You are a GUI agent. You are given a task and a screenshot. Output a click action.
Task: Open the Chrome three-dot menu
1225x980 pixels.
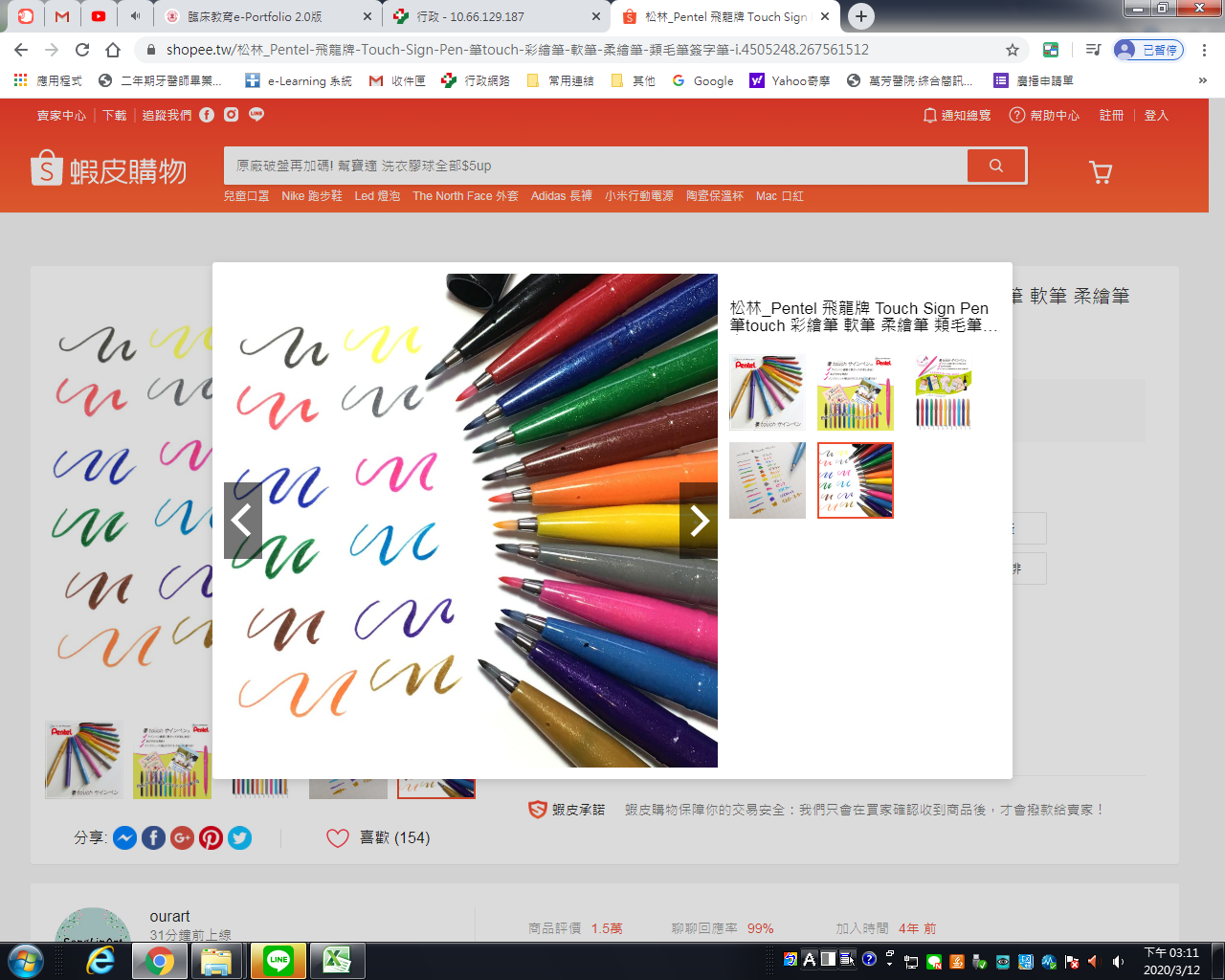click(x=1204, y=50)
